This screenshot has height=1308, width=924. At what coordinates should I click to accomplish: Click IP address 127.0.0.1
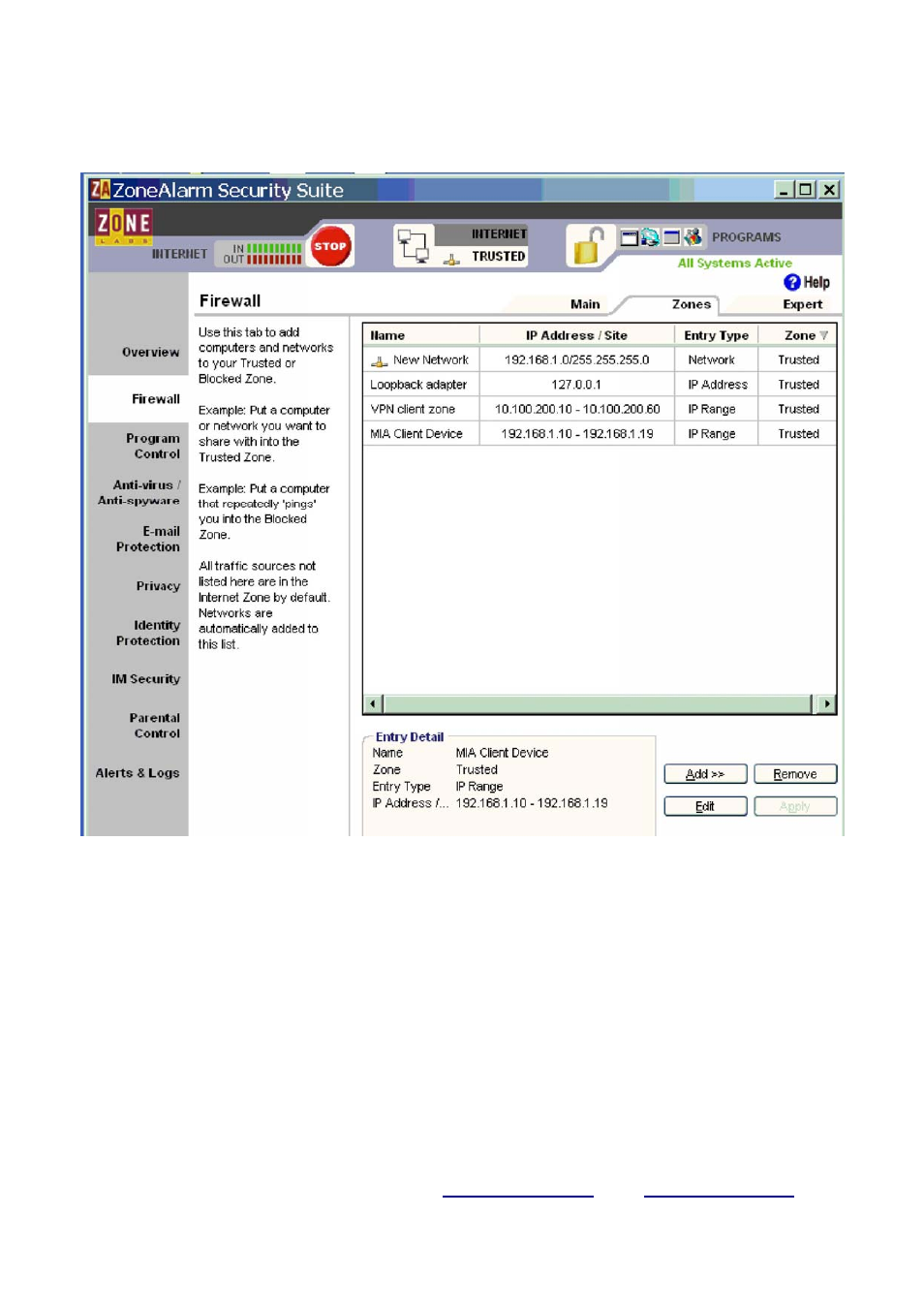tap(576, 385)
